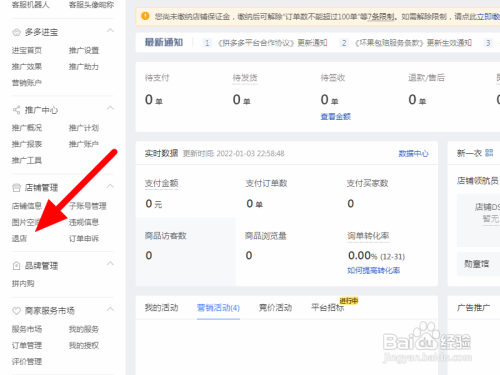Click the 店铺管理 store icon
Screen dimensions: 500x375
pyautogui.click(x=16, y=188)
